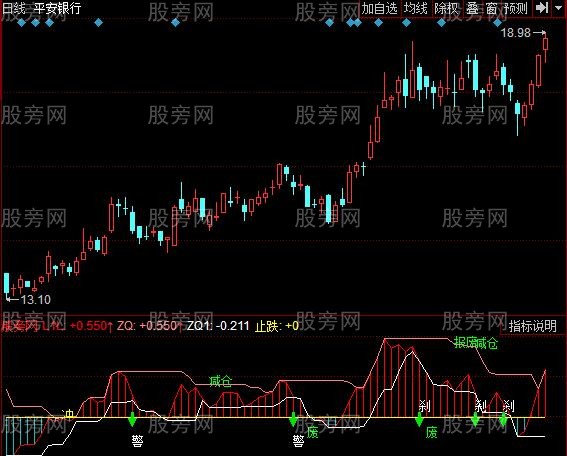Click the diamond marker beneath the 均线 button
The height and width of the screenshot is (456, 567).
pos(406,23)
